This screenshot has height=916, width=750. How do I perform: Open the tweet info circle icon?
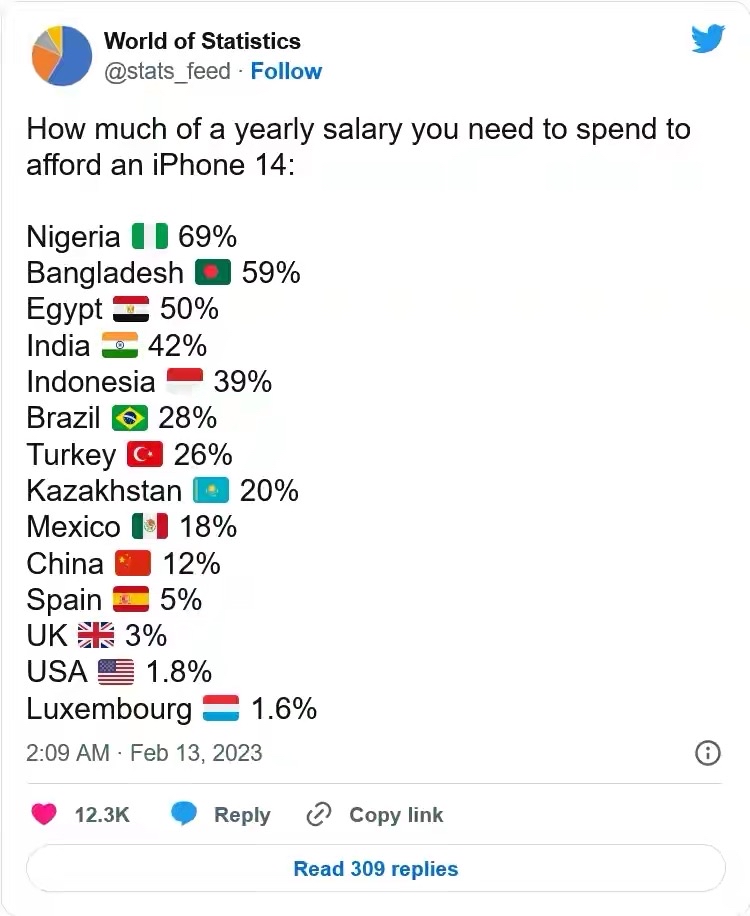coord(707,752)
